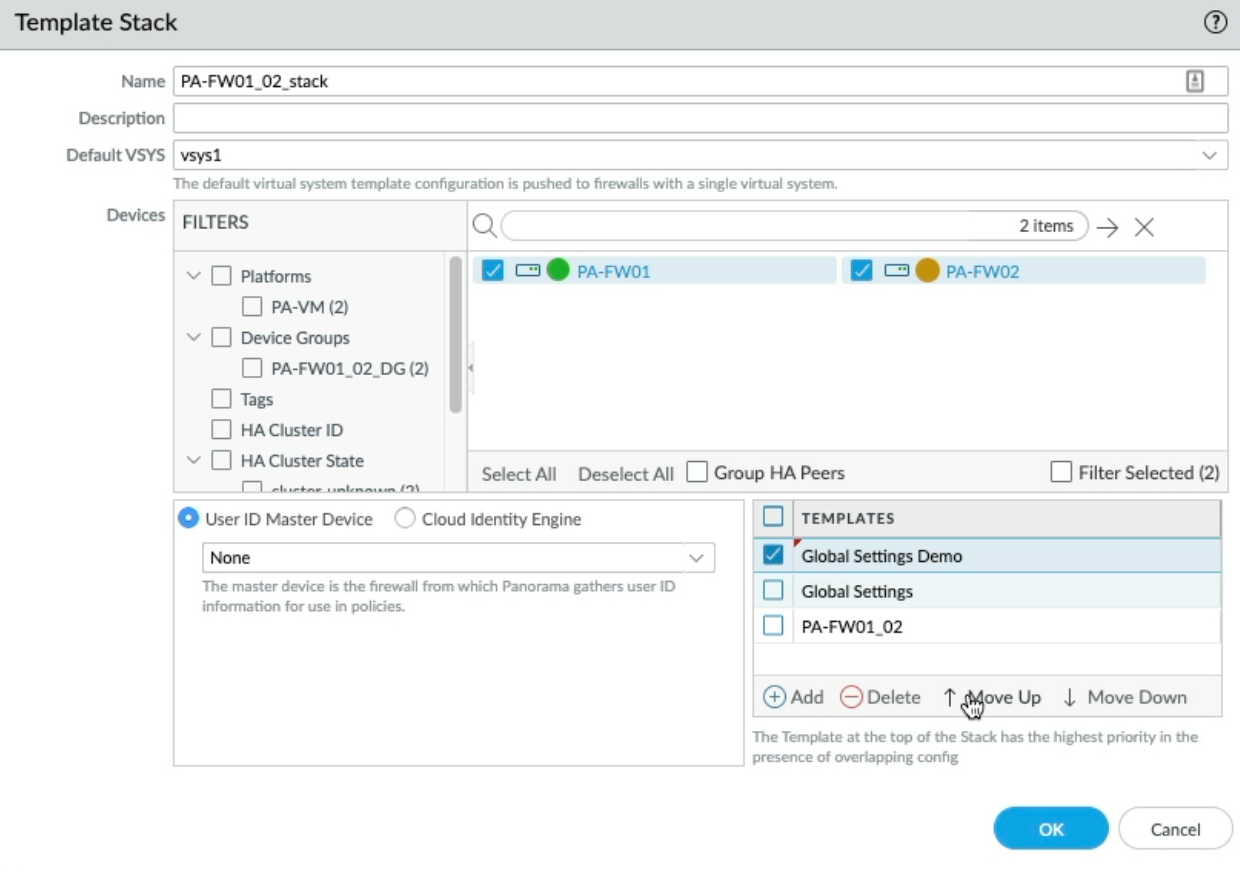Screen dimensions: 1240x871
Task: Click in the Name input field
Action: [x=700, y=82]
